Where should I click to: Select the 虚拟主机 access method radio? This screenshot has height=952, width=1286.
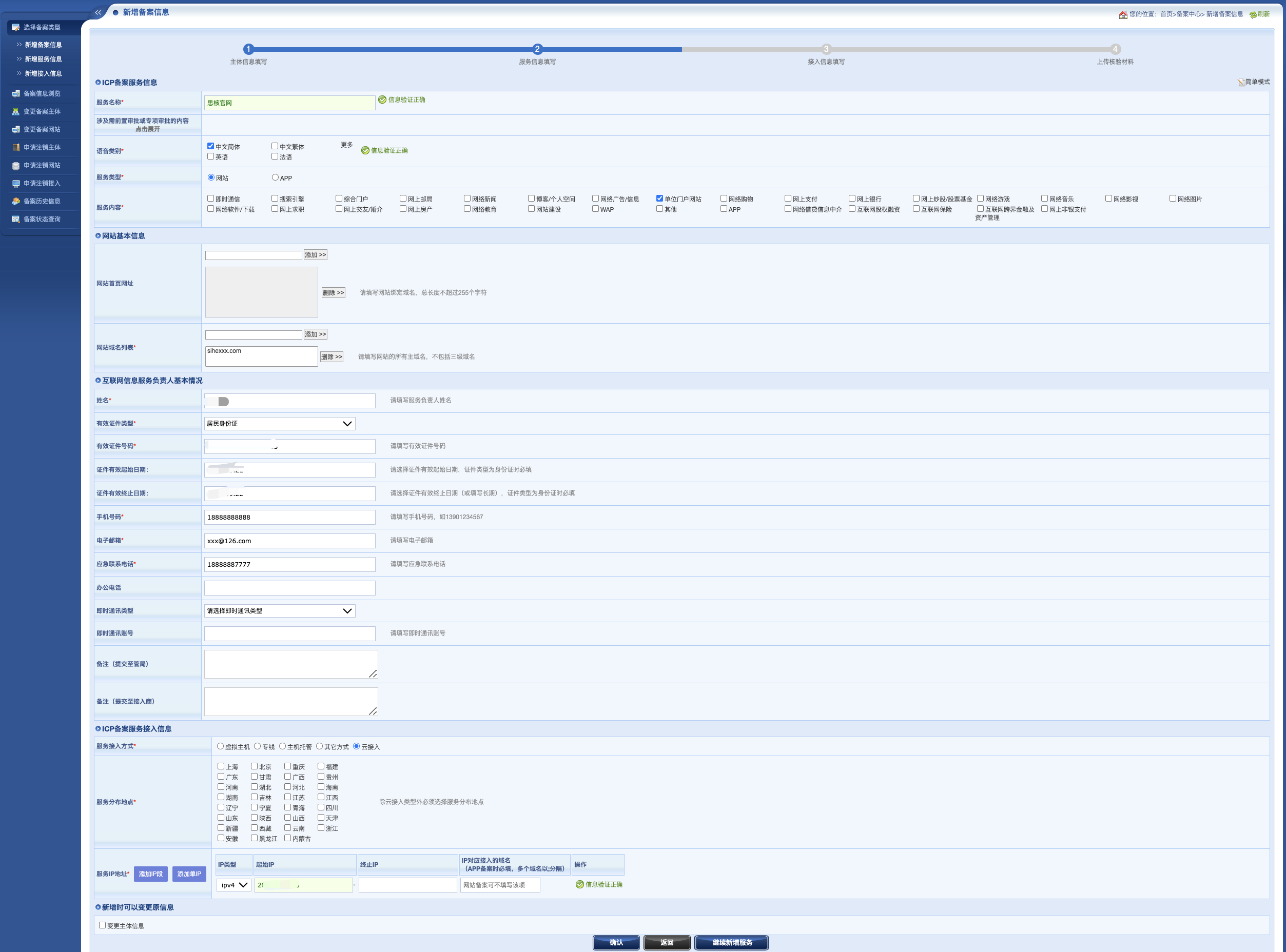(x=220, y=746)
